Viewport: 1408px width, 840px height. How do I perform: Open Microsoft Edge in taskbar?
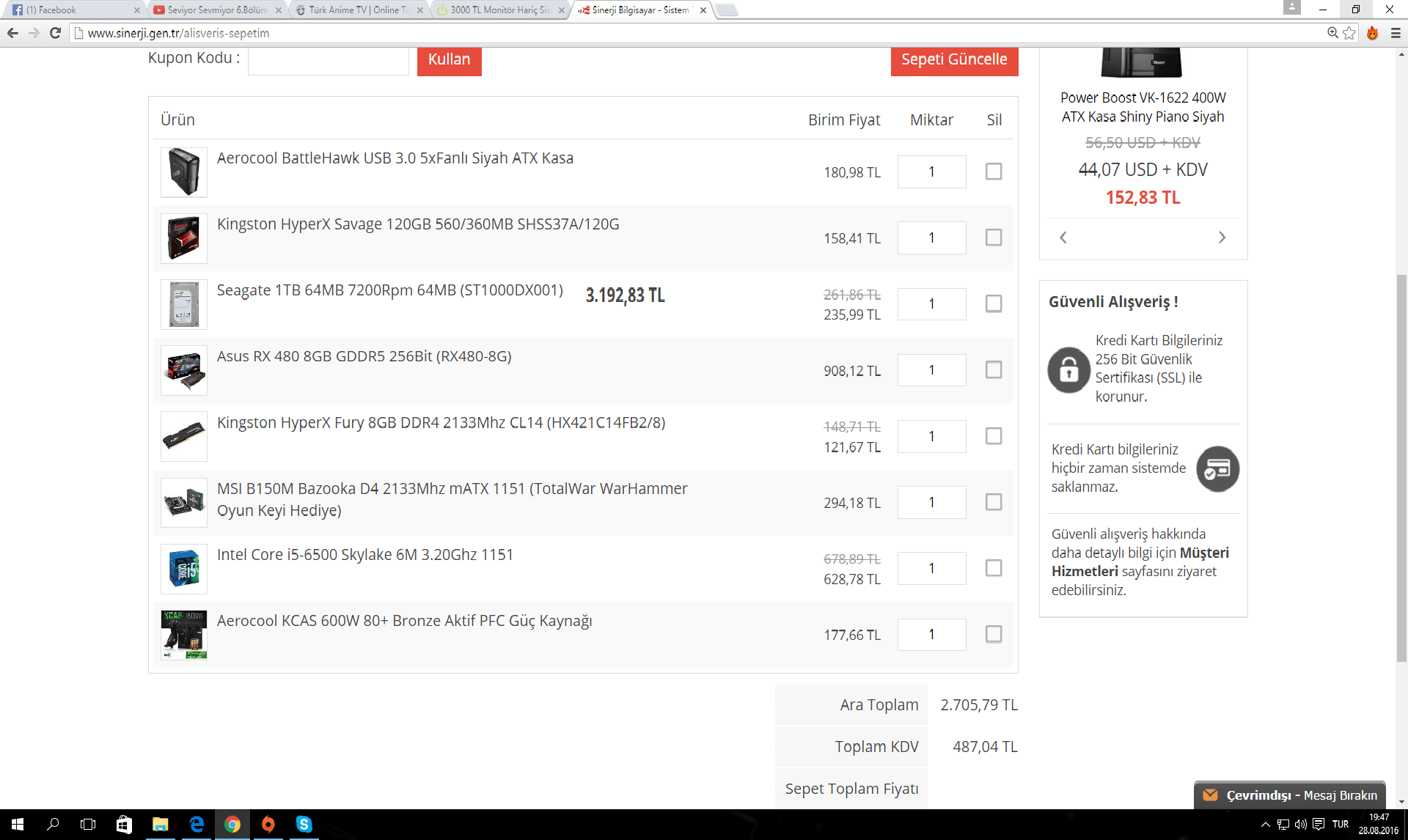click(x=197, y=825)
